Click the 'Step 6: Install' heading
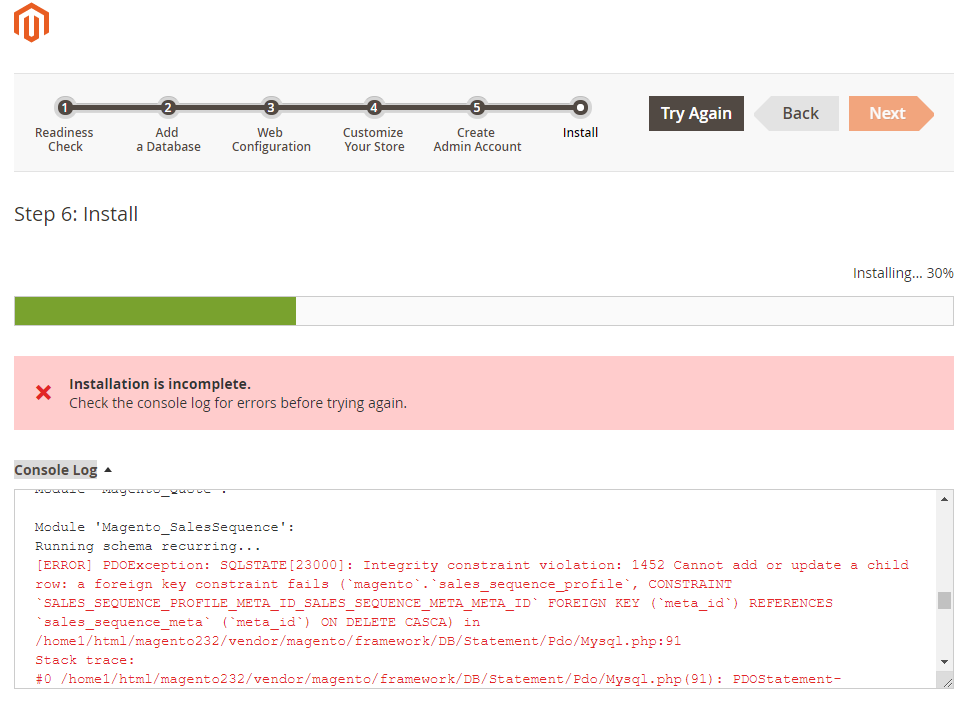969x706 pixels. coord(76,214)
